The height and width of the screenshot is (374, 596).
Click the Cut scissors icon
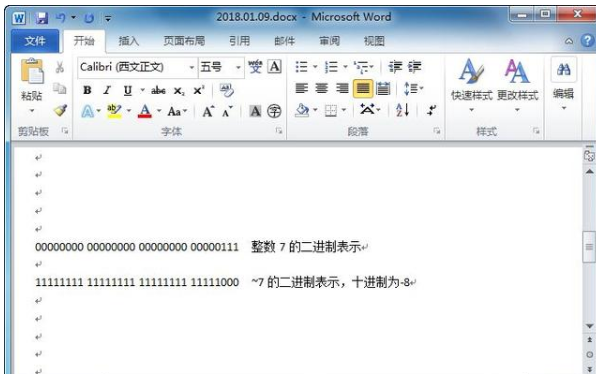[x=60, y=67]
